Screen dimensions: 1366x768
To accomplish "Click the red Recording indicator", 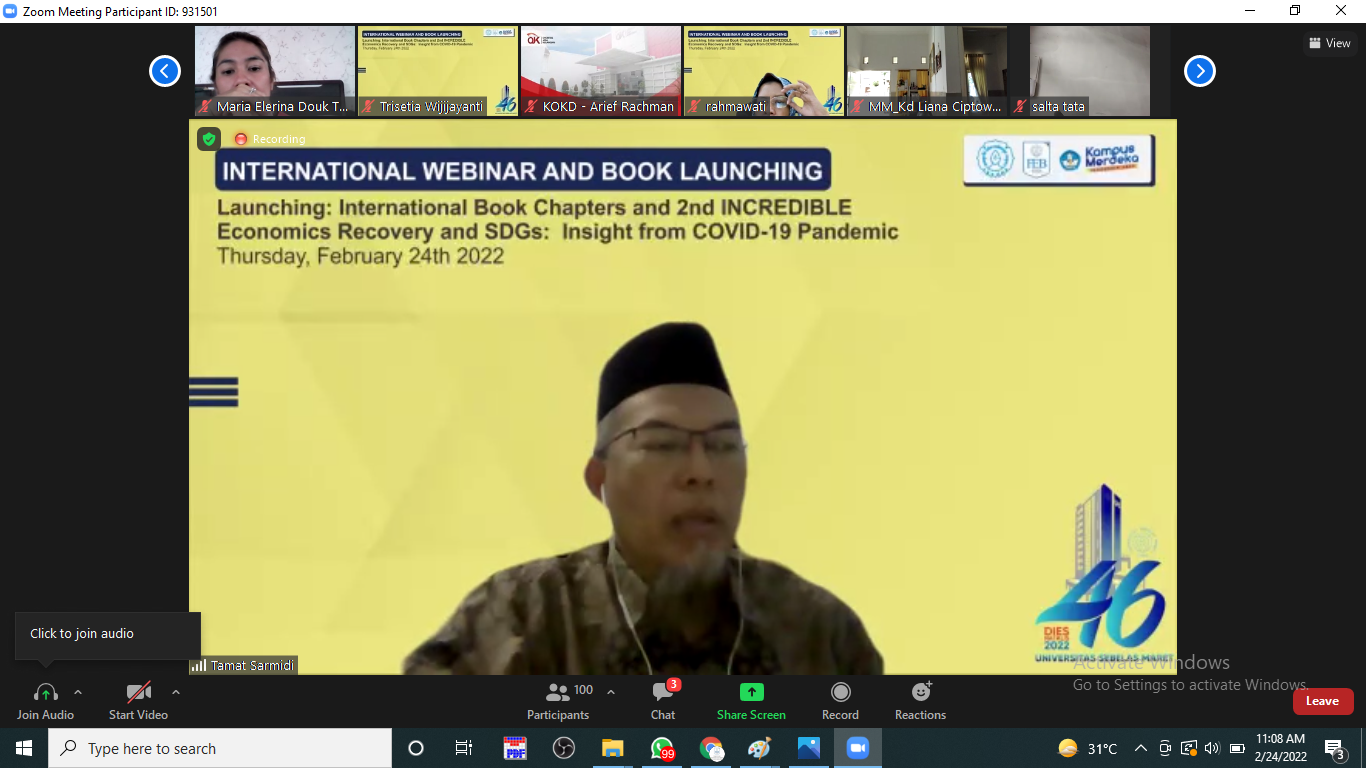I will [270, 139].
